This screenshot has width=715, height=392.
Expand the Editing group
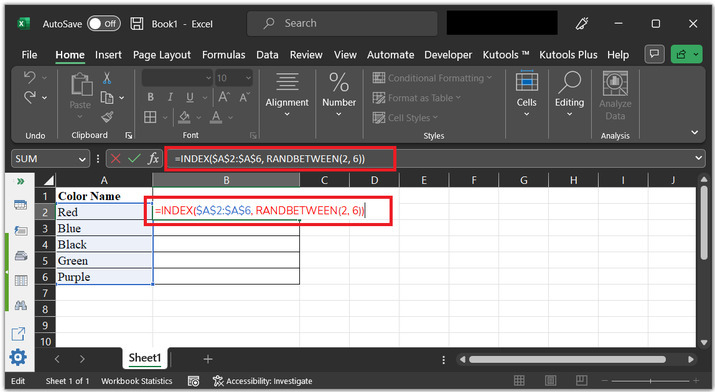569,94
